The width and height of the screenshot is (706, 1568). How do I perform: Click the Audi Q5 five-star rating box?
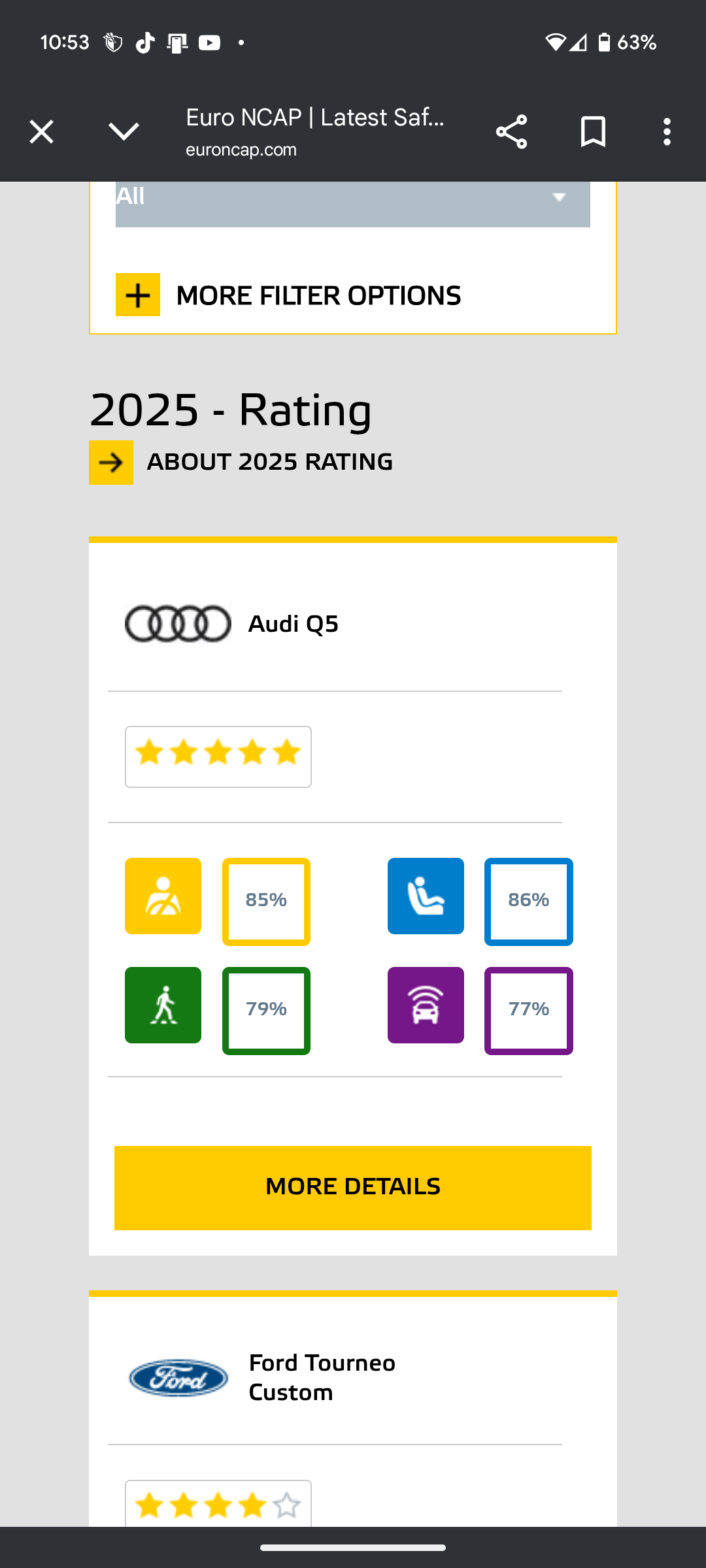pos(218,757)
